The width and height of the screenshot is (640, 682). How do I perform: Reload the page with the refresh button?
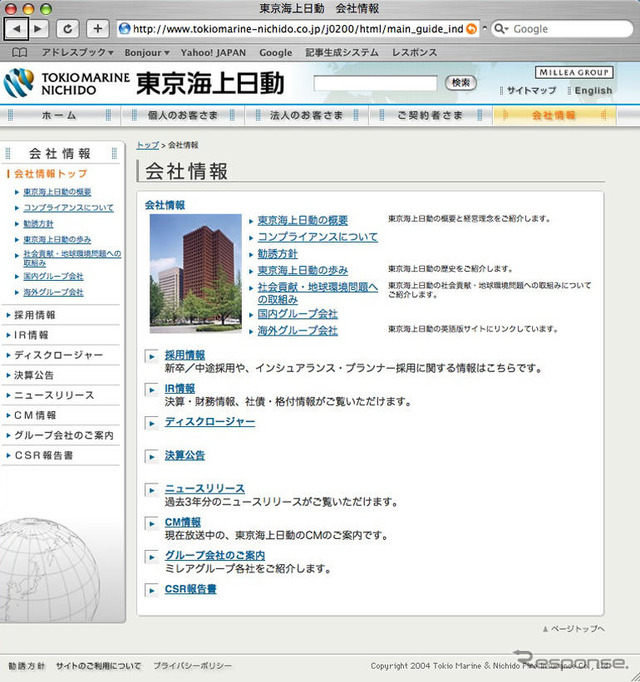pos(67,29)
